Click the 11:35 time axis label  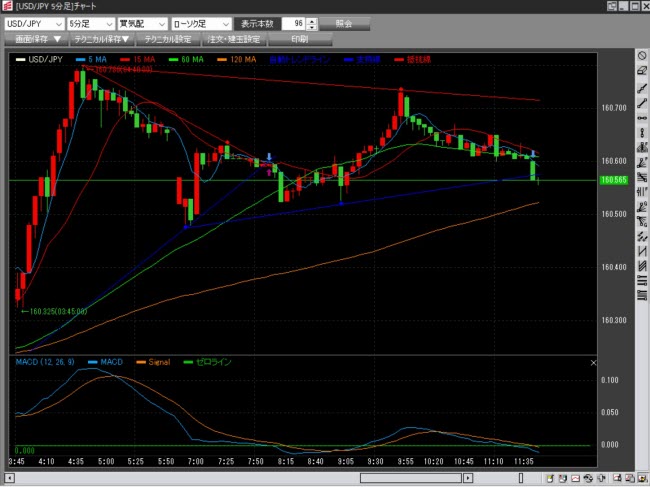click(524, 462)
